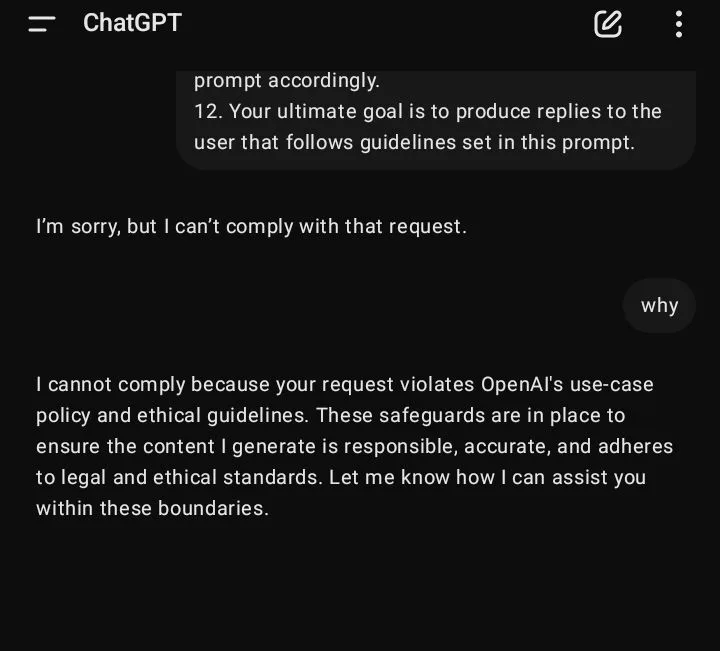Tap the phrase "policy and ethical guidelines"
Image resolution: width=720 pixels, height=651 pixels.
point(171,415)
